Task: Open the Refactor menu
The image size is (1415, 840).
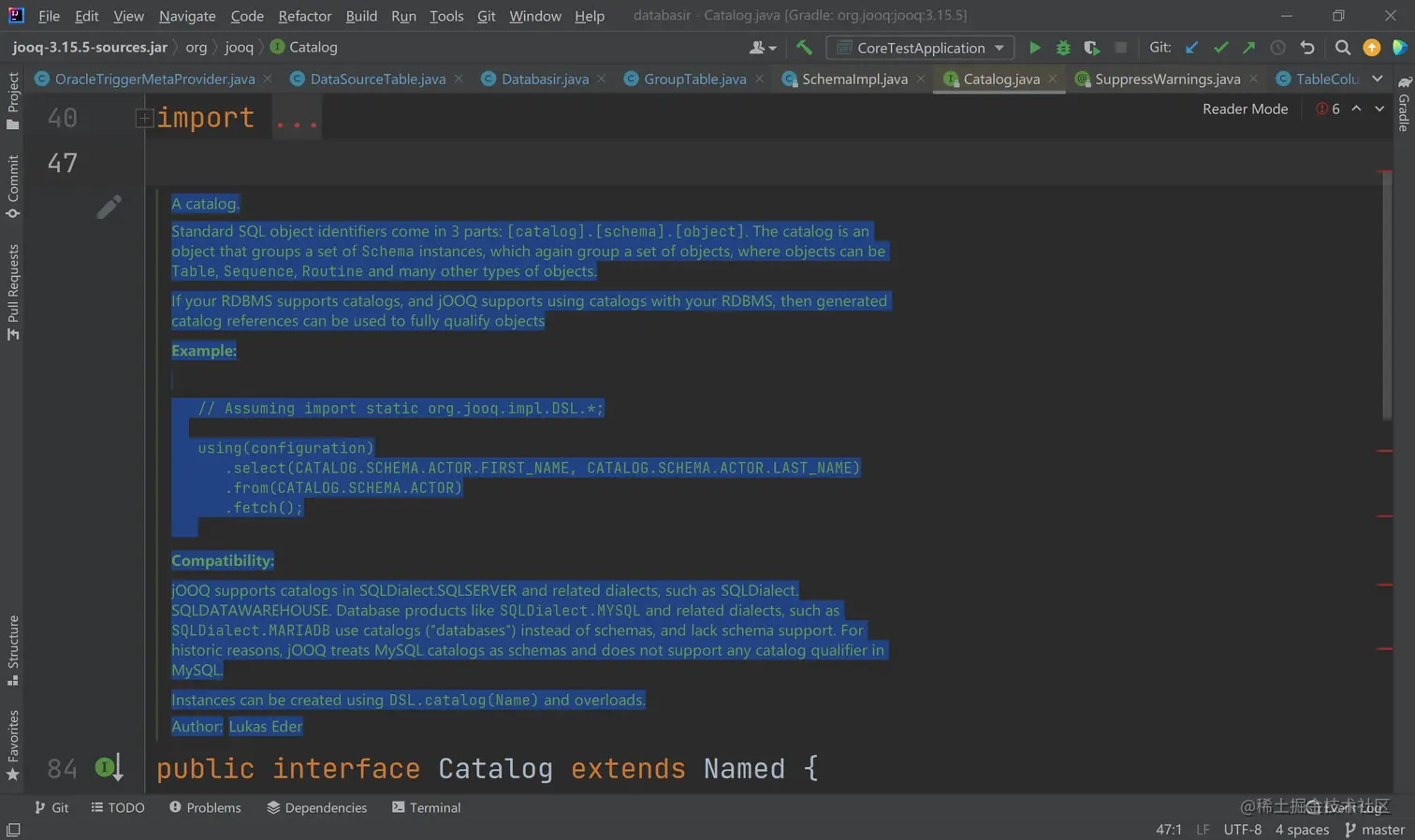Action: coord(304,16)
